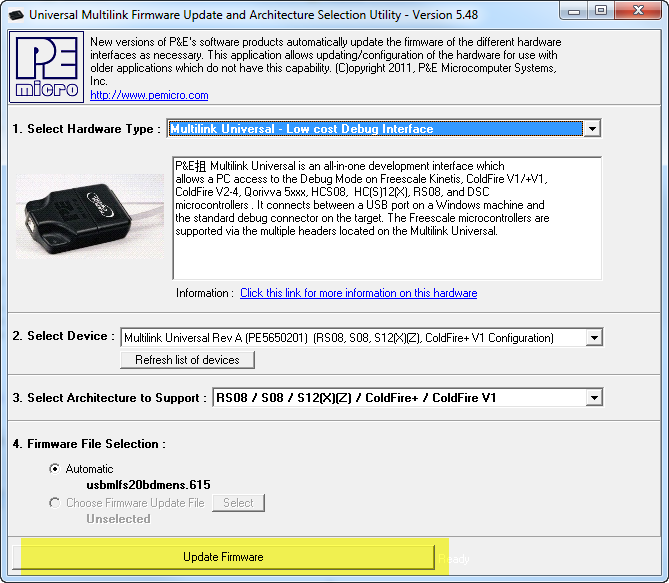
Task: Open the Select Hardware Type dropdown arrow
Action: point(592,128)
